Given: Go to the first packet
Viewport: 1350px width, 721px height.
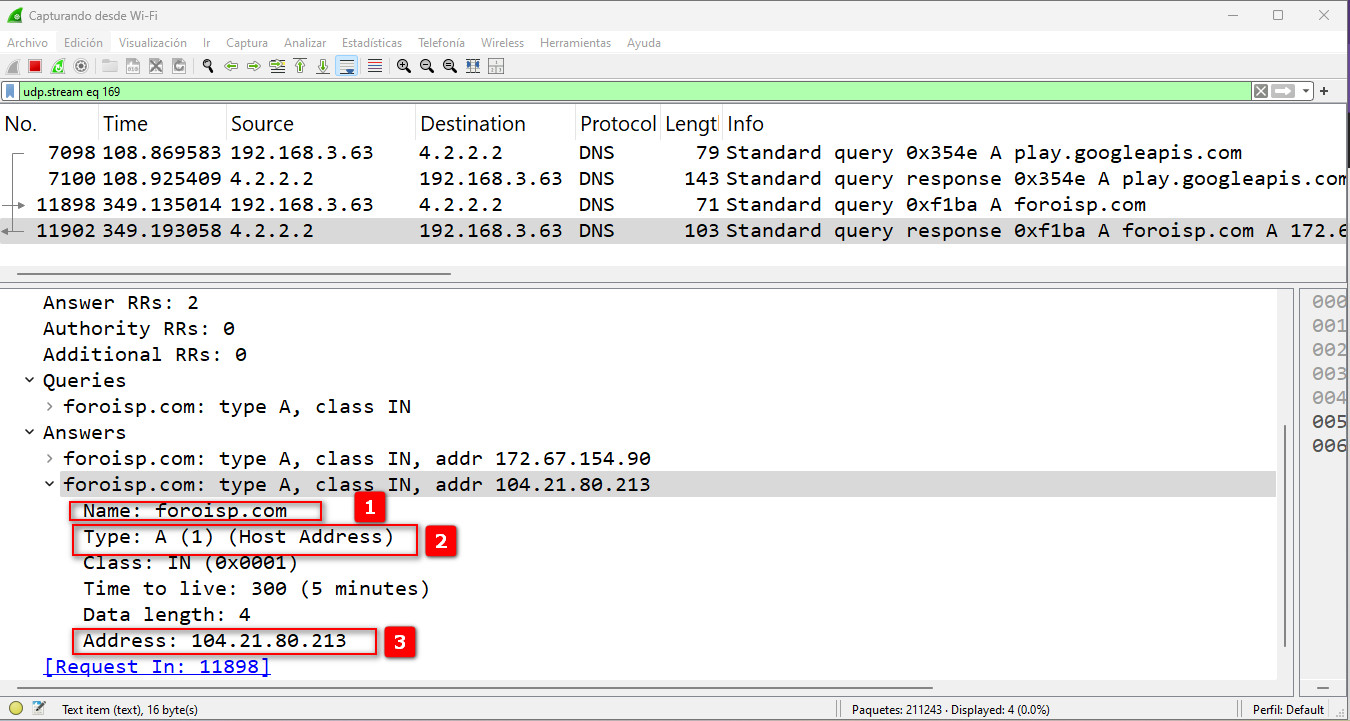Looking at the screenshot, I should 300,66.
